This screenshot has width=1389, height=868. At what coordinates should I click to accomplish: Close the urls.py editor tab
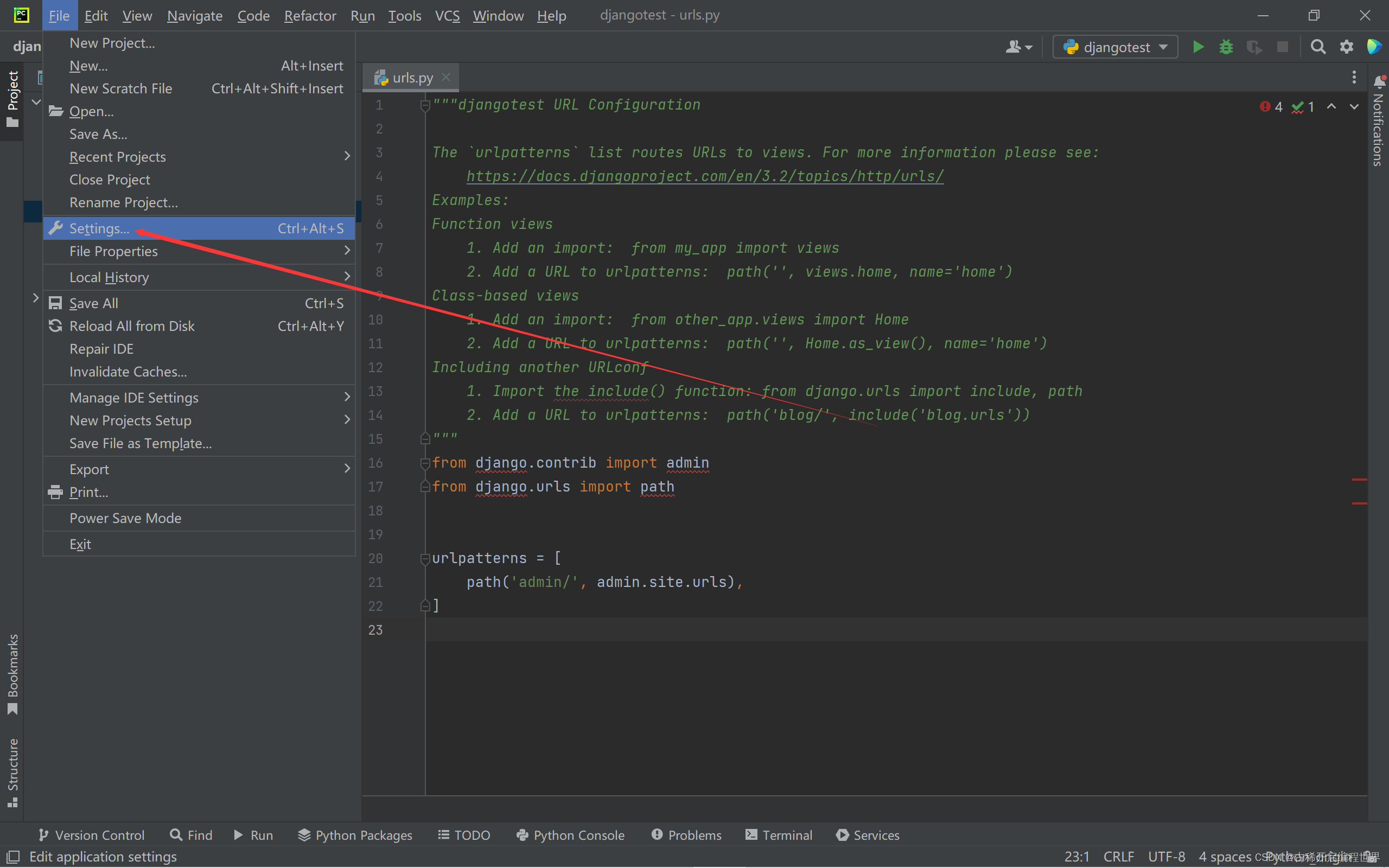pos(447,77)
